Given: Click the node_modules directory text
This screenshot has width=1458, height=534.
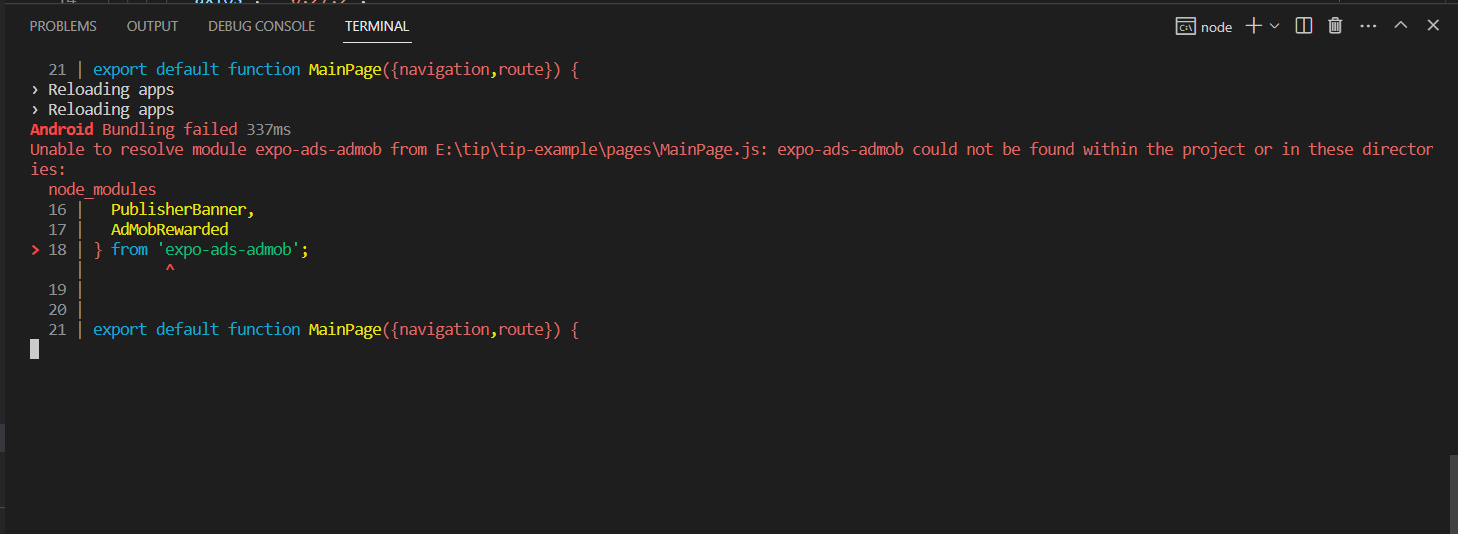Looking at the screenshot, I should point(102,189).
